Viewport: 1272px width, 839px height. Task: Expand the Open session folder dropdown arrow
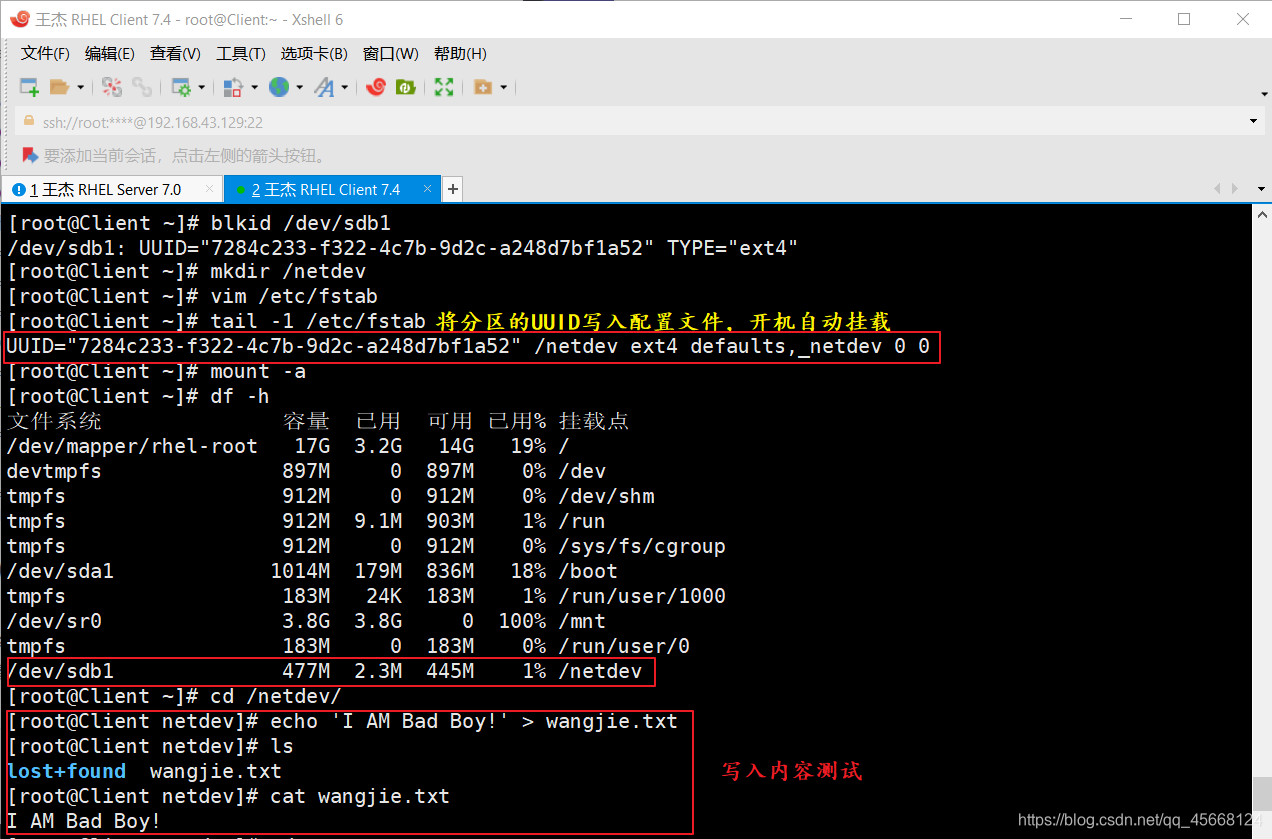click(x=80, y=88)
